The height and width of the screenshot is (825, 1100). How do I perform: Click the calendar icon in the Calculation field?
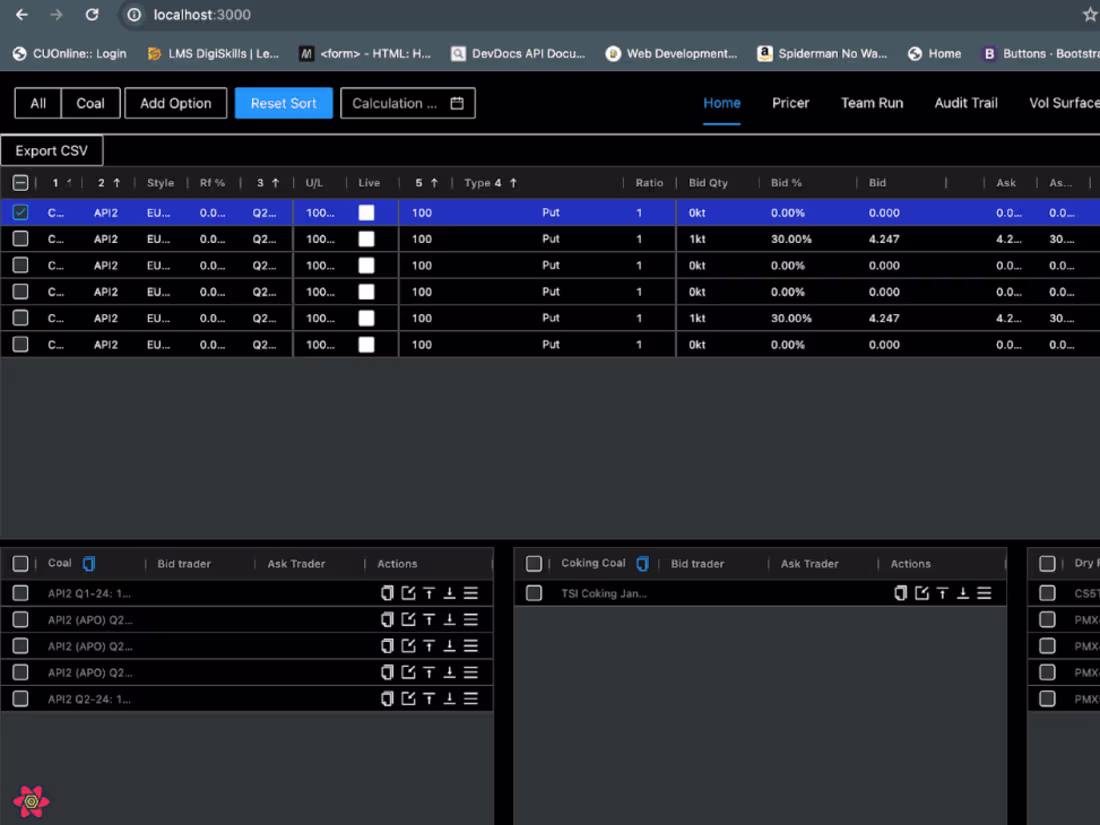pos(458,103)
